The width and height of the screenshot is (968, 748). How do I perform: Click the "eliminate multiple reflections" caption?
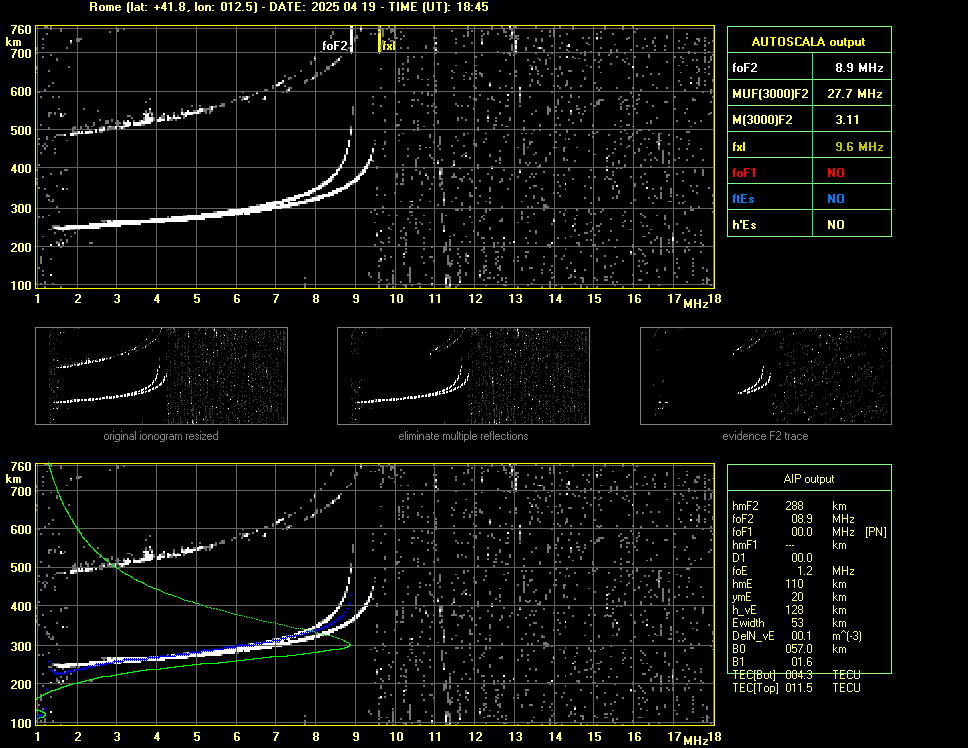pyautogui.click(x=463, y=436)
